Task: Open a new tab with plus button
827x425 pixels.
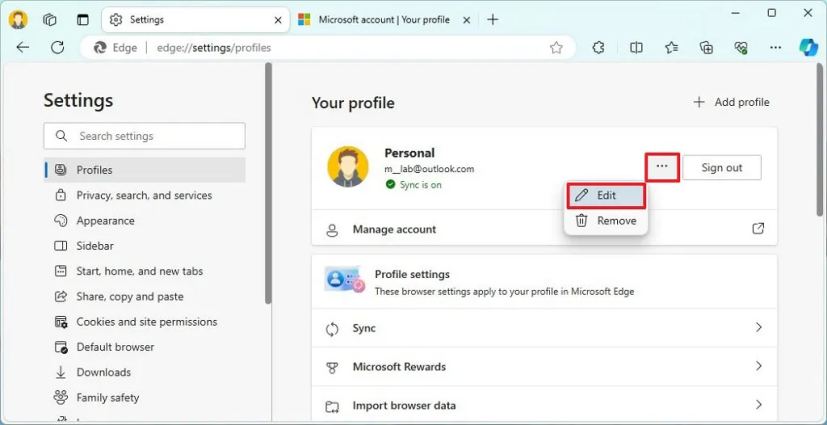Action: tap(493, 20)
